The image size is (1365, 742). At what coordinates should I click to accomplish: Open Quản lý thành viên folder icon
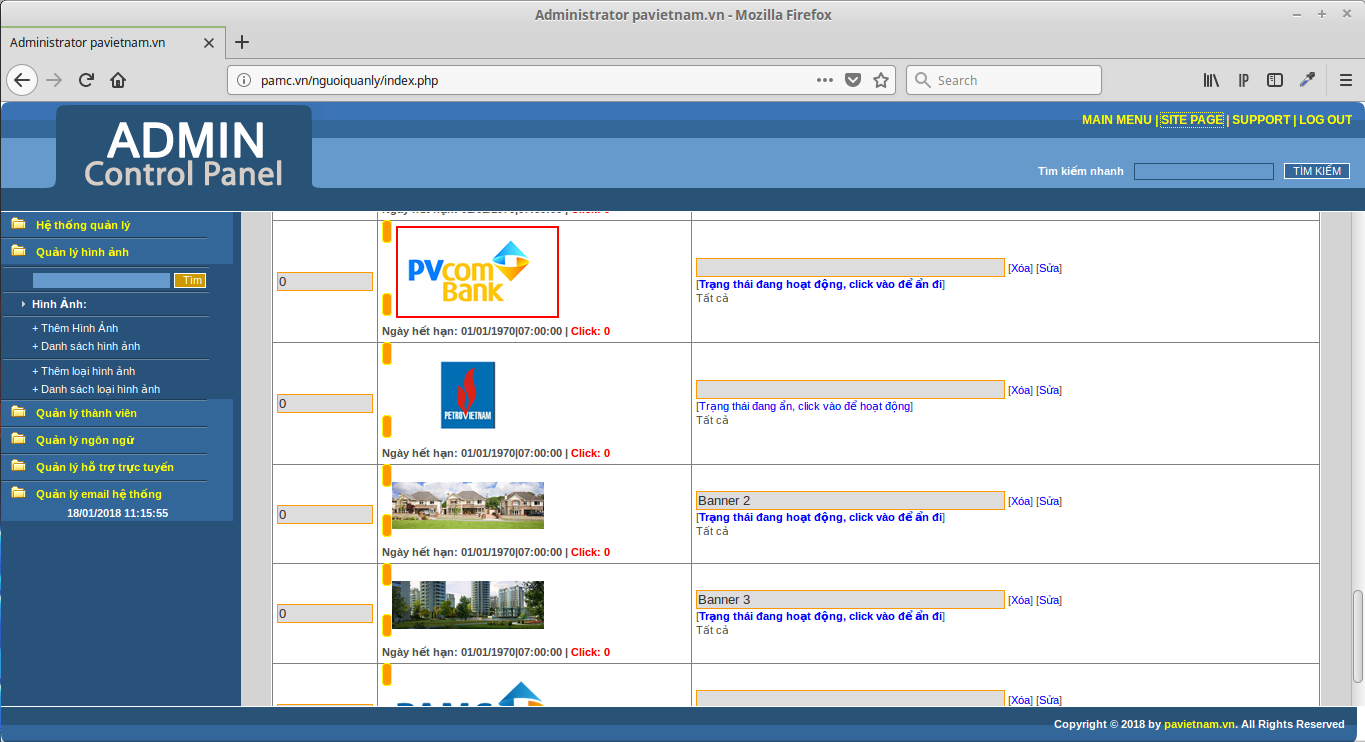click(19, 412)
